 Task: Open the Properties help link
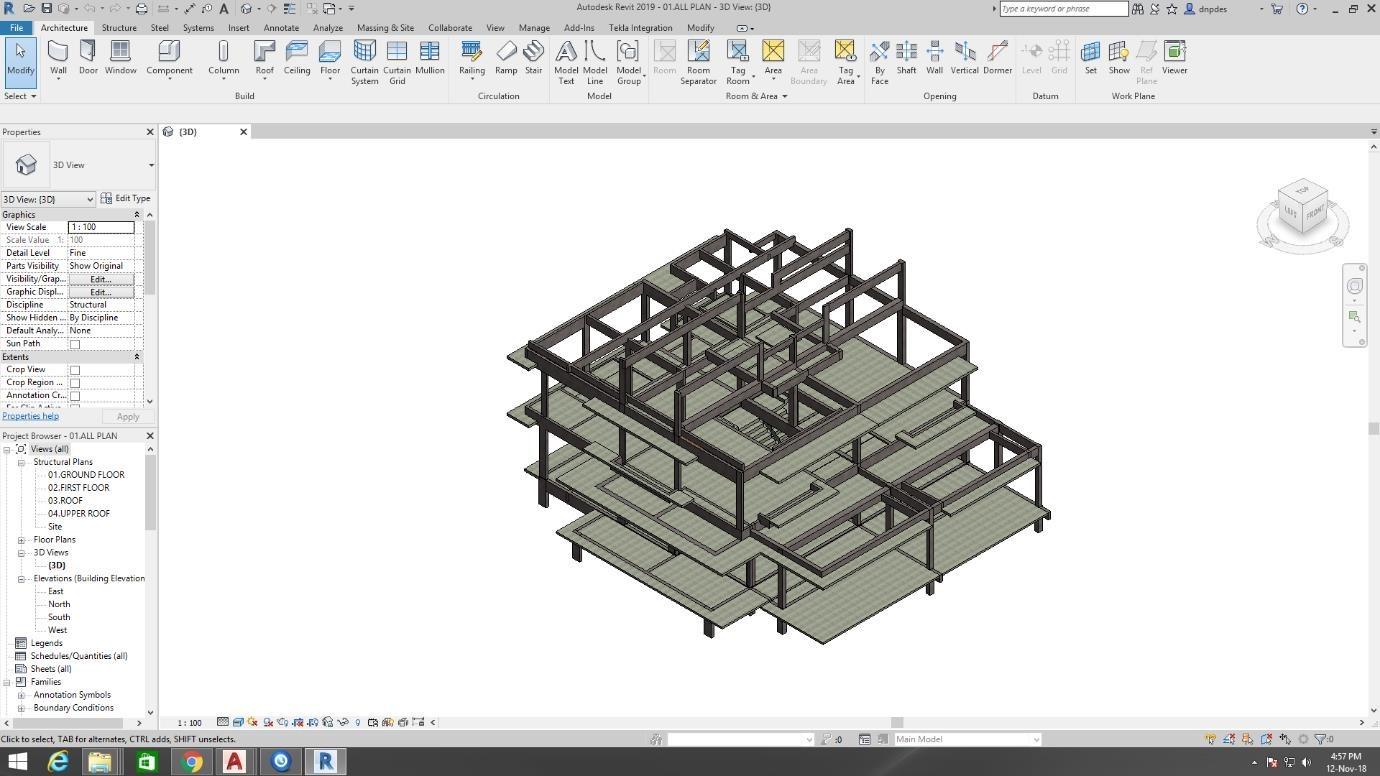click(x=30, y=416)
